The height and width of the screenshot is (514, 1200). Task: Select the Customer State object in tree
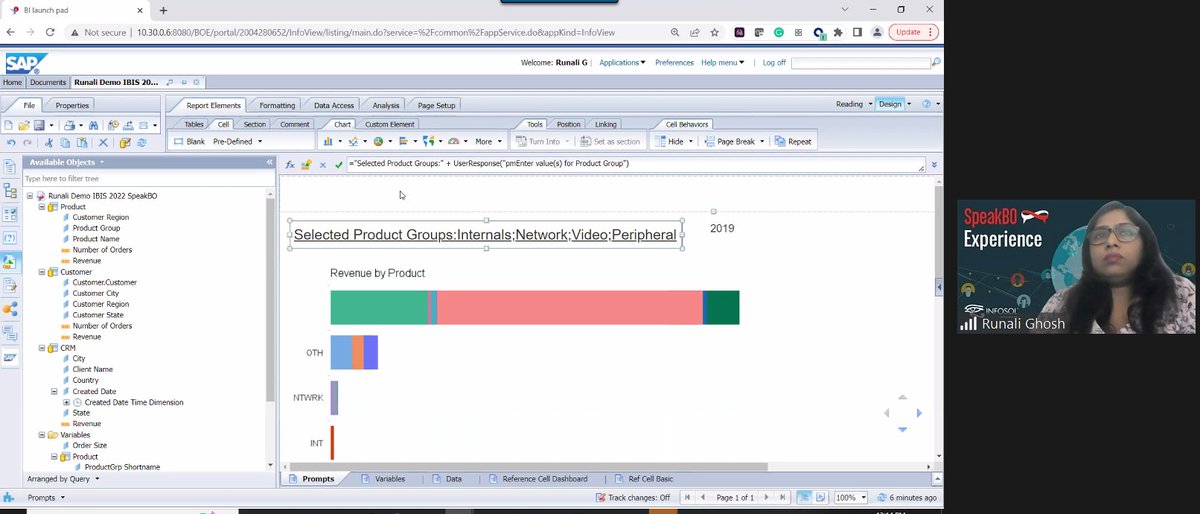tap(98, 315)
